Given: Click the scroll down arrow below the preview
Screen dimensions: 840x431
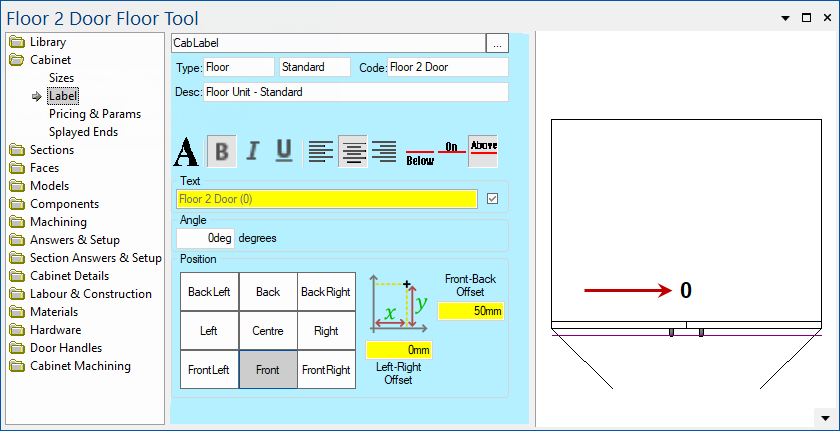Looking at the screenshot, I should tap(824, 416).
